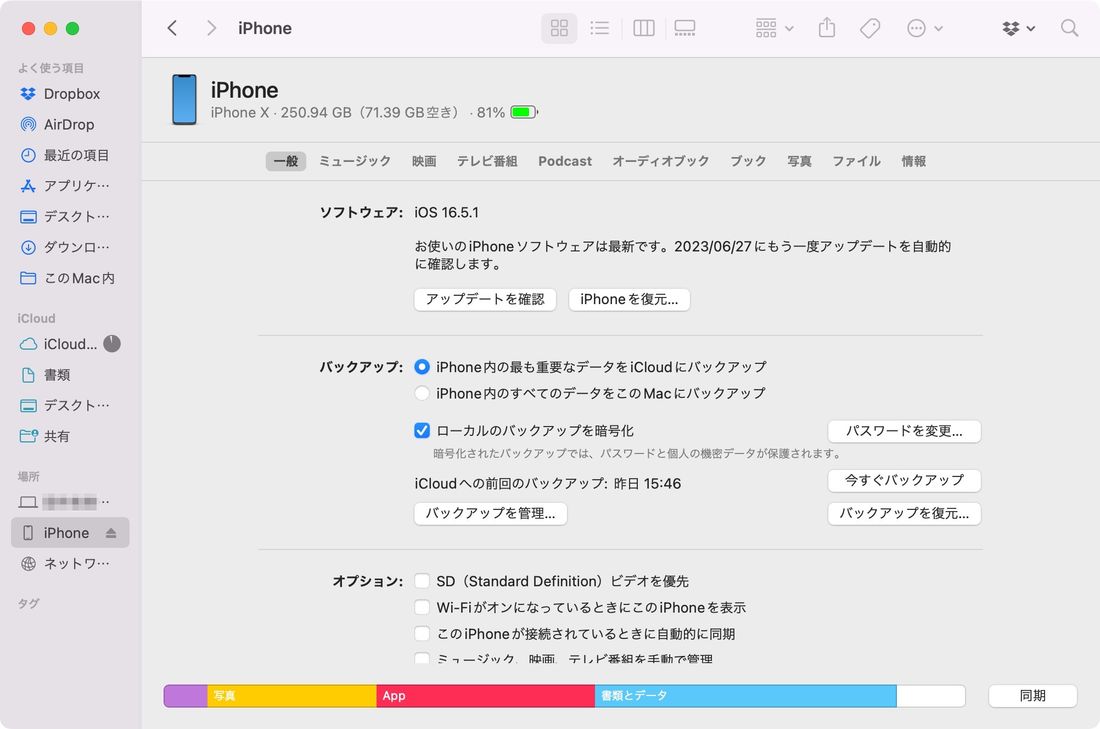This screenshot has height=729, width=1100.
Task: Open 共有 in the sidebar
Action: click(x=70, y=436)
